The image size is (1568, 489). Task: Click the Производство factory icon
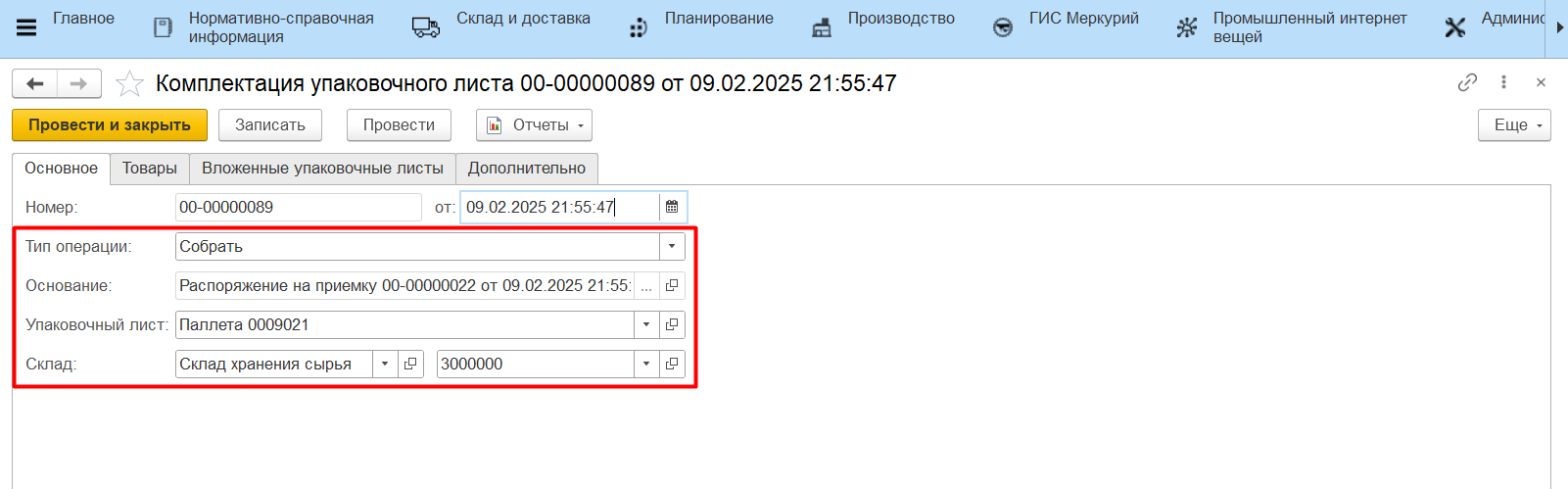coord(822,27)
